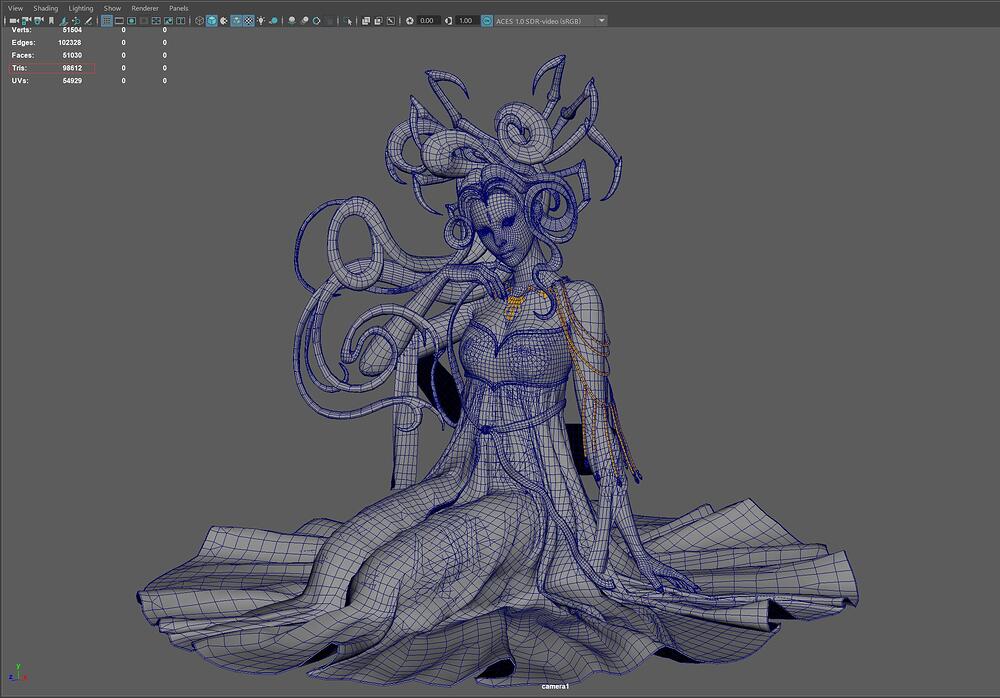Click the X-Ray Joints icon
Viewport: 1000px width, 698px height.
coord(391,20)
